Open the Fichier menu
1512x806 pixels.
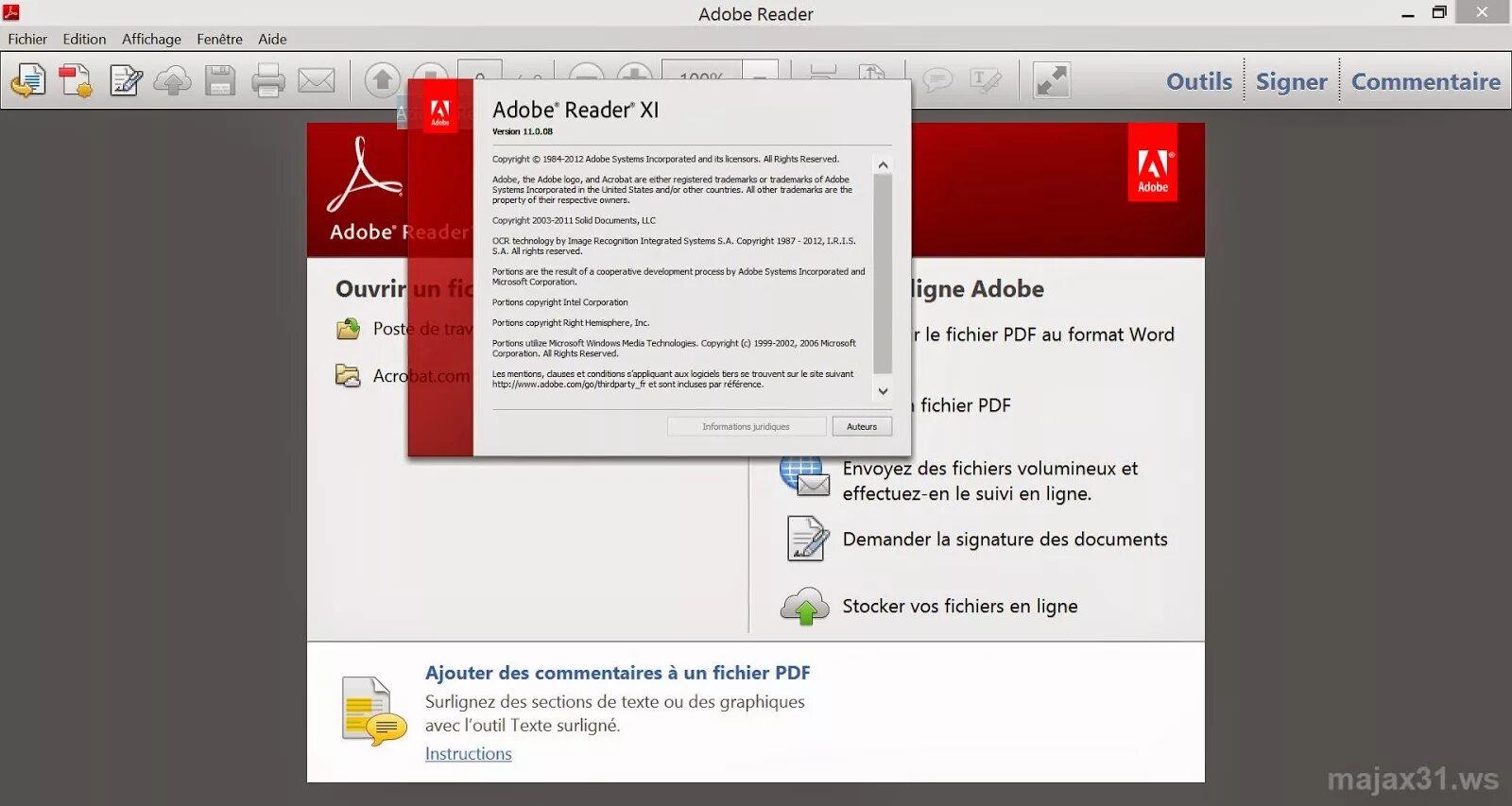click(x=27, y=39)
